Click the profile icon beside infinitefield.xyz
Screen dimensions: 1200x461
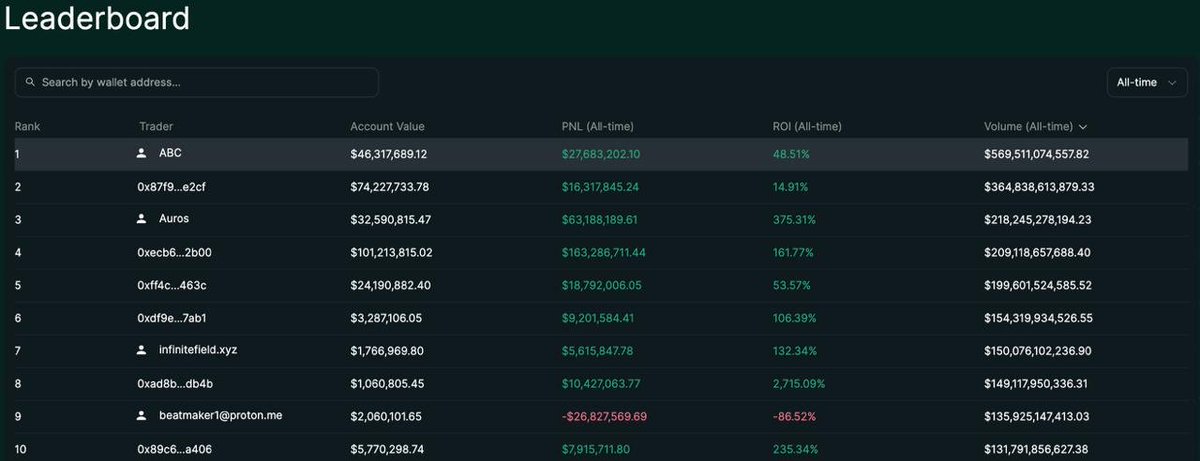pyautogui.click(x=141, y=350)
